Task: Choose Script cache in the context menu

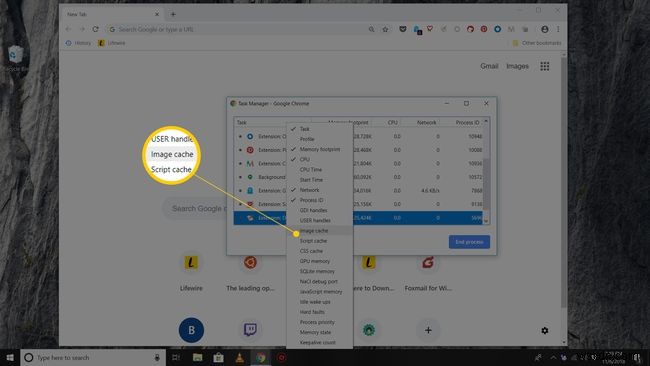Action: click(x=320, y=241)
